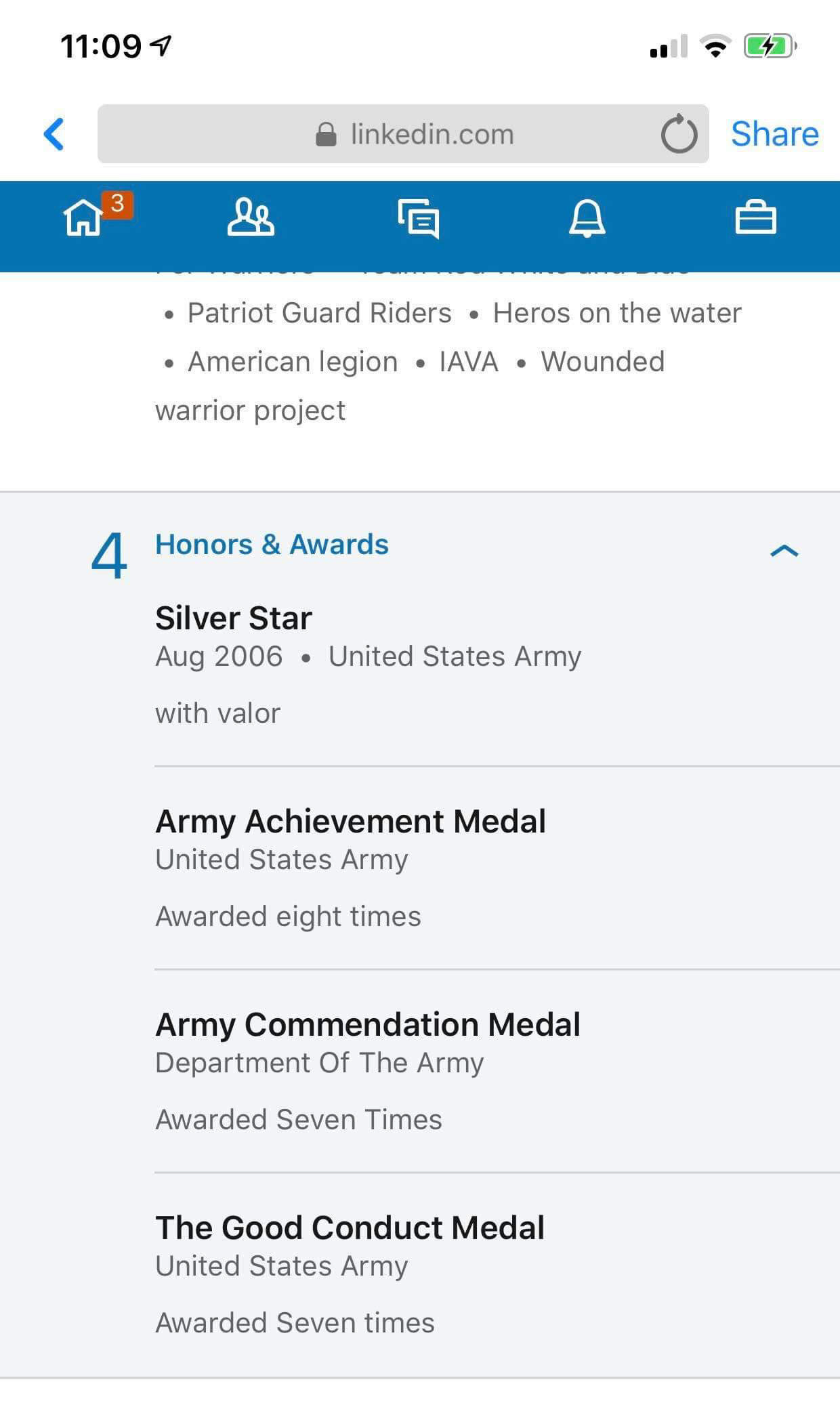Viewport: 840px width, 1407px height.
Task: Collapse the Honors & Awards section chevron
Action: [x=784, y=551]
